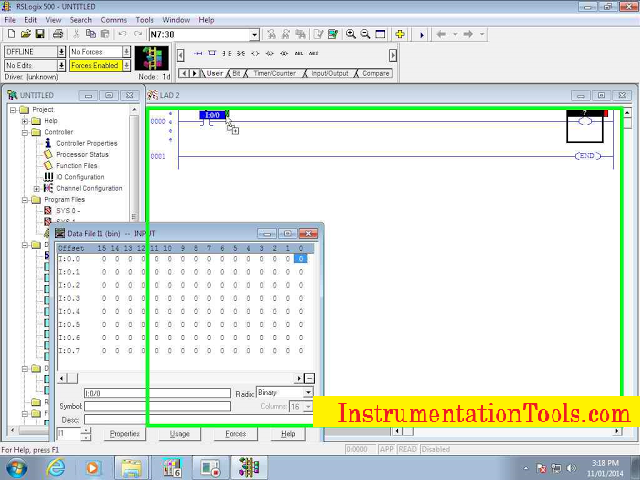
Task: Collapse the Project tree node
Action: pyautogui.click(x=13, y=110)
